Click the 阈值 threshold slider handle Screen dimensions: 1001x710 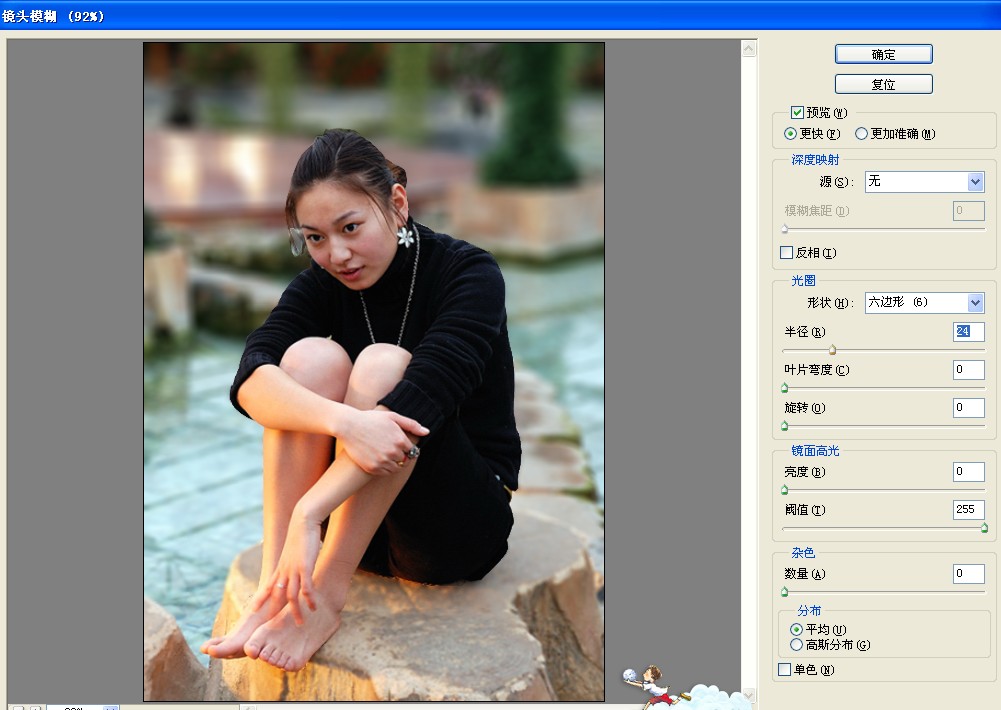pos(984,528)
